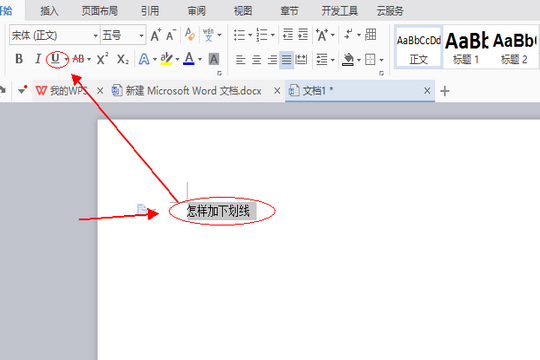The width and height of the screenshot is (540, 360).
Task: Decrease paragraph indent
Action: click(x=288, y=34)
